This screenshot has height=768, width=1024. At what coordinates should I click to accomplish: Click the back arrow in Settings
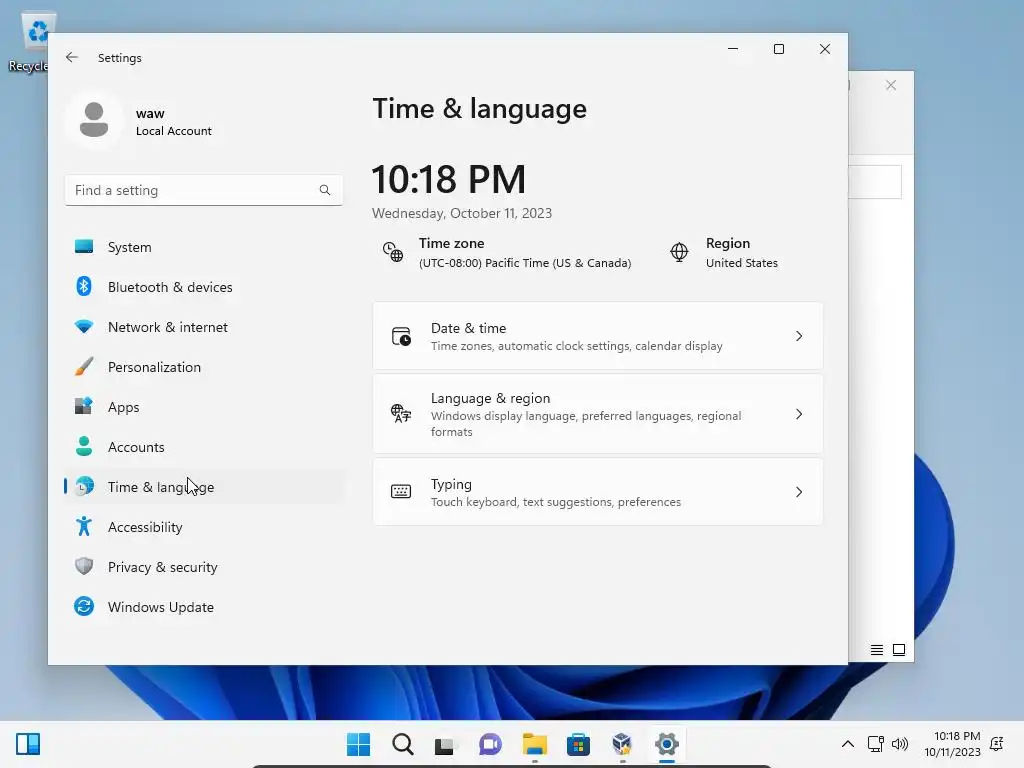pos(72,57)
